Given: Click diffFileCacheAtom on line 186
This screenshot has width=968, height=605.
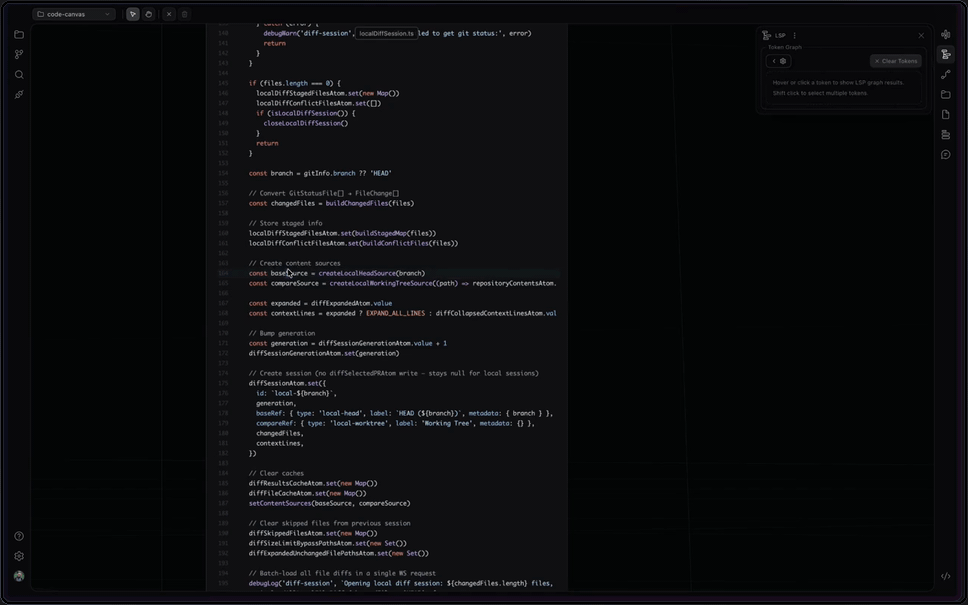Looking at the screenshot, I should coord(280,493).
